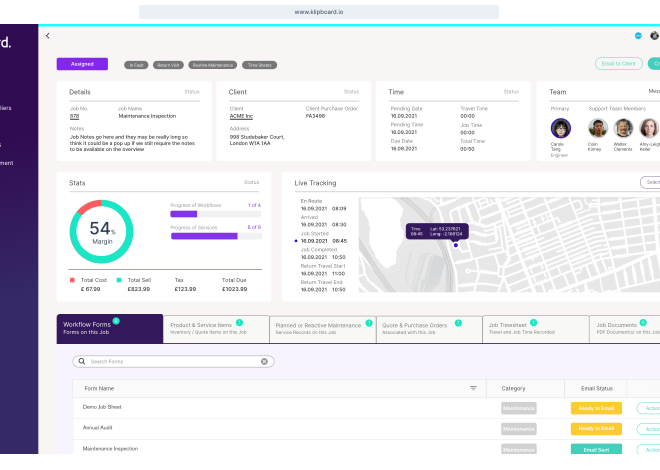
Task: Open Amy-Leigh's team avatar
Action: point(649,128)
